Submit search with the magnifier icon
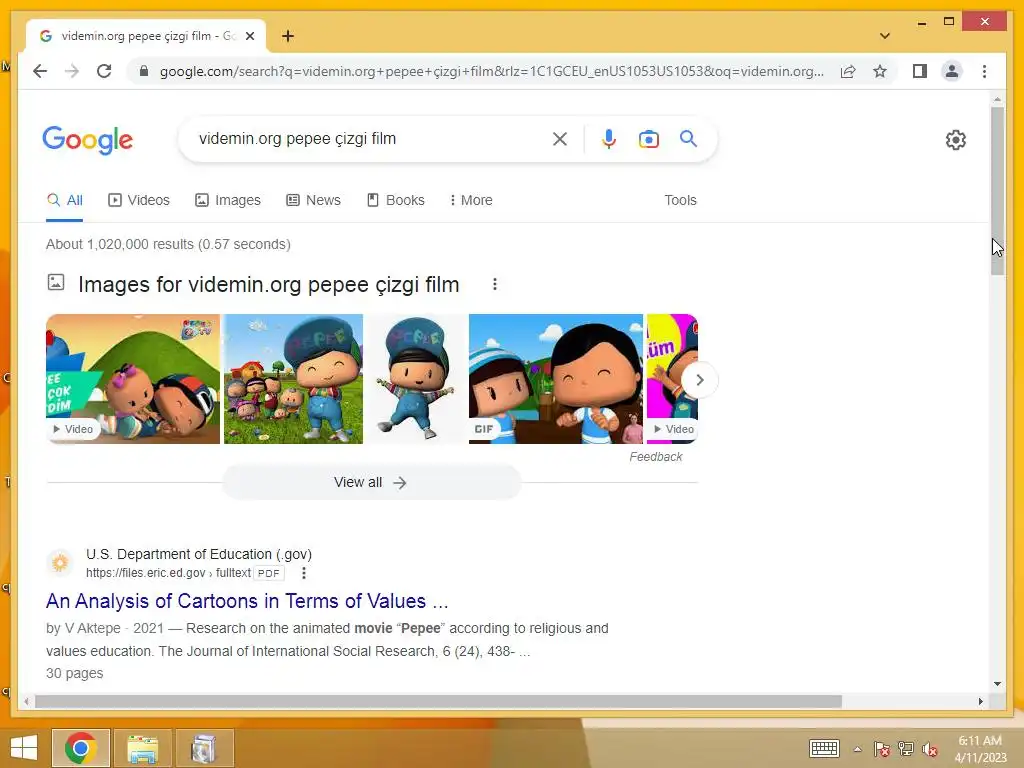This screenshot has height=768, width=1024. coord(688,138)
